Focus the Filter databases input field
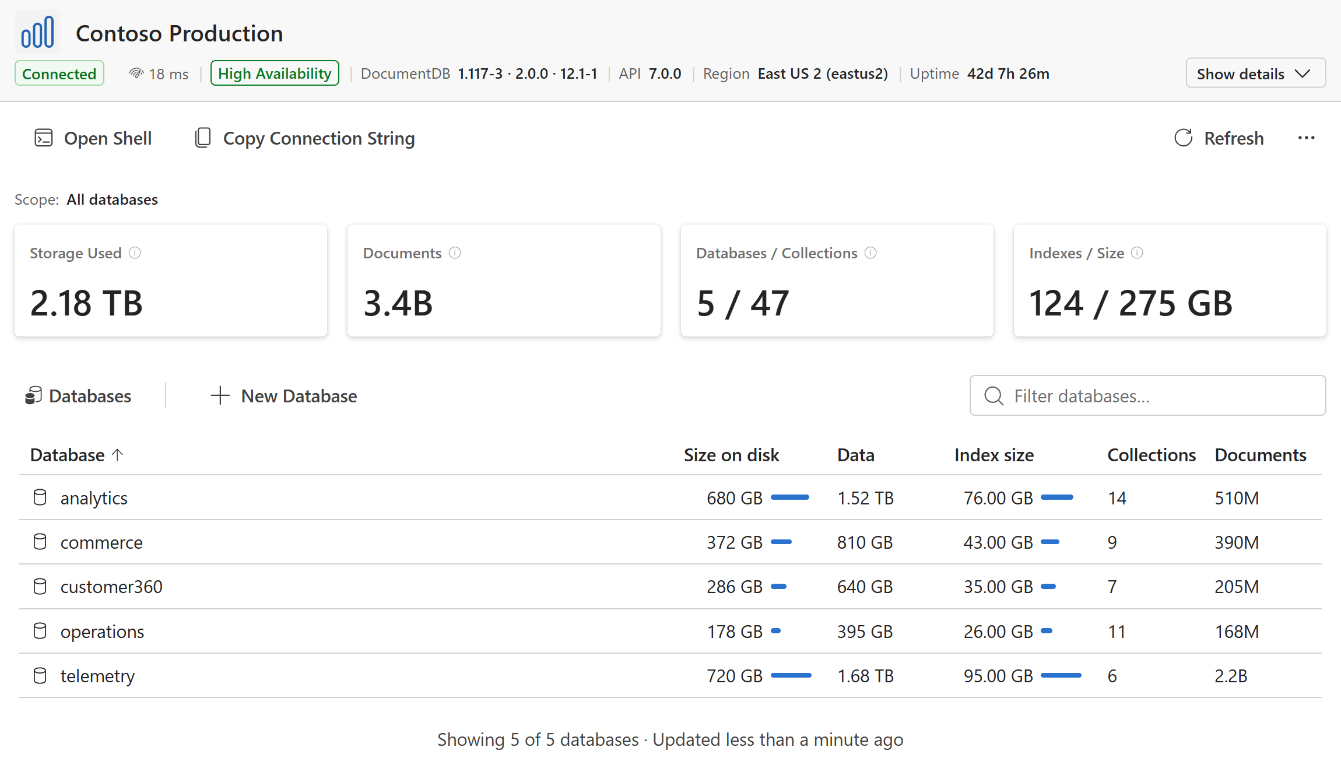1341x768 pixels. 1148,396
